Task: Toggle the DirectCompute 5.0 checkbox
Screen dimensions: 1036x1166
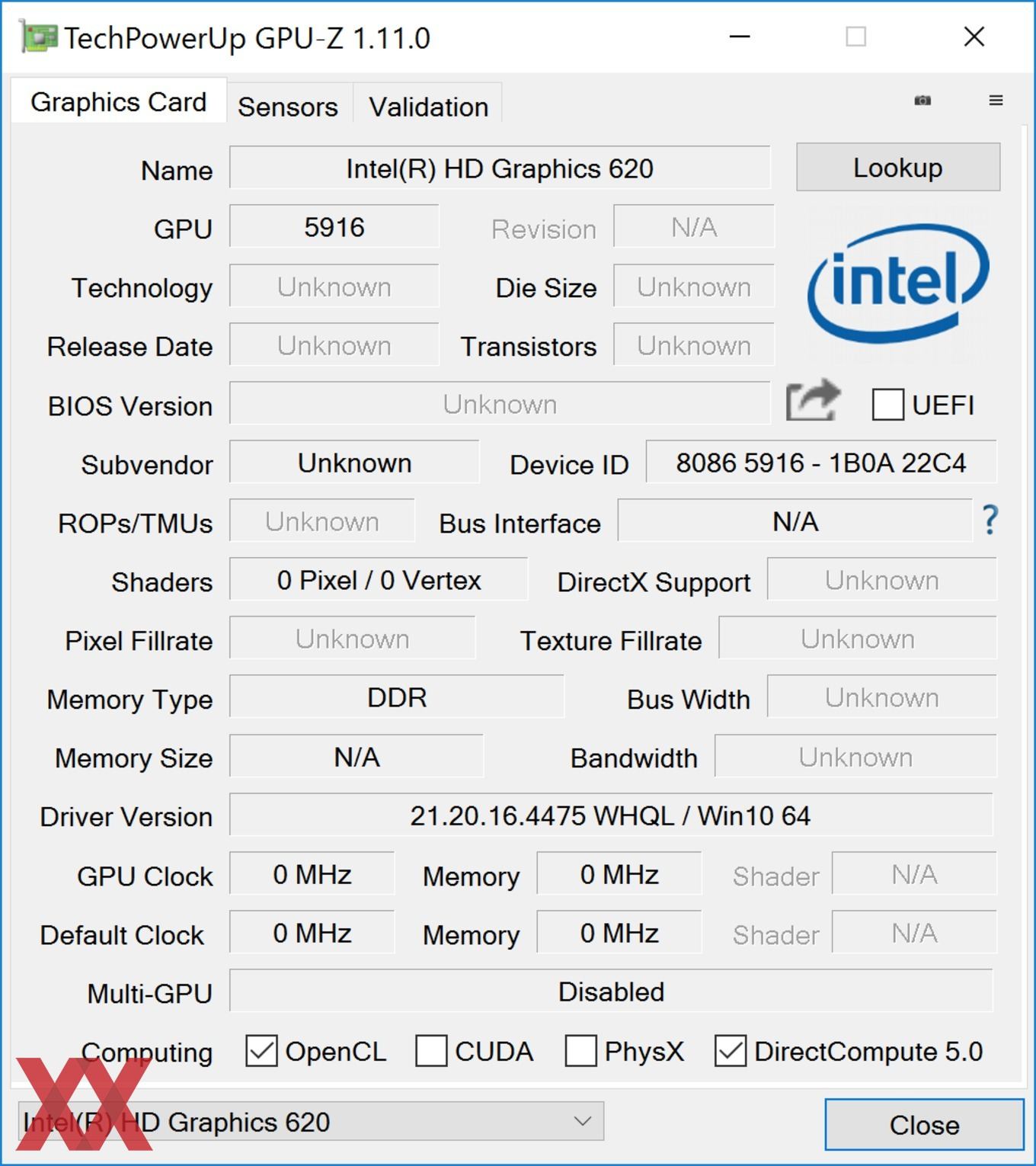Action: 731,1051
